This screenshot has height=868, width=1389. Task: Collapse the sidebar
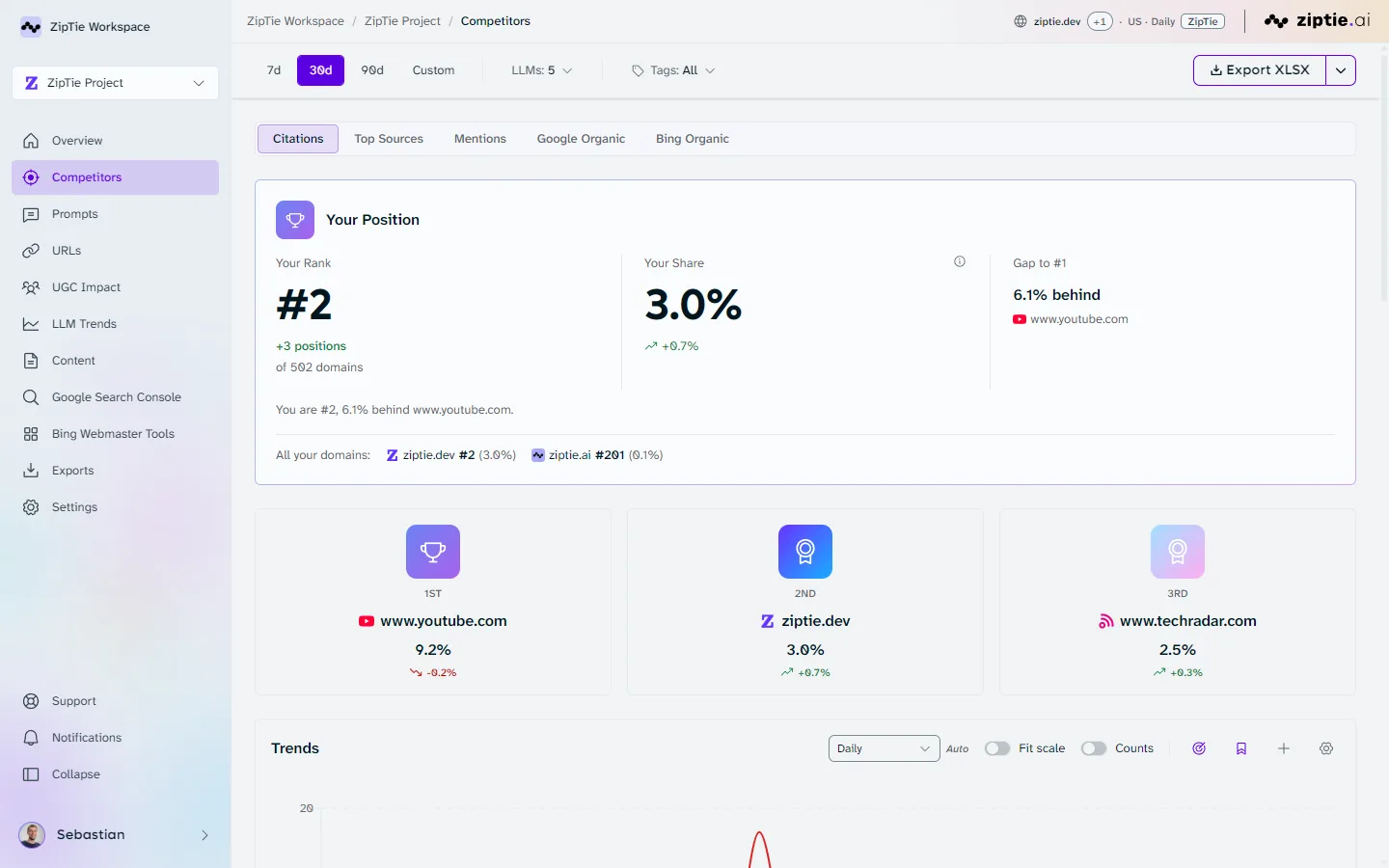(x=115, y=774)
